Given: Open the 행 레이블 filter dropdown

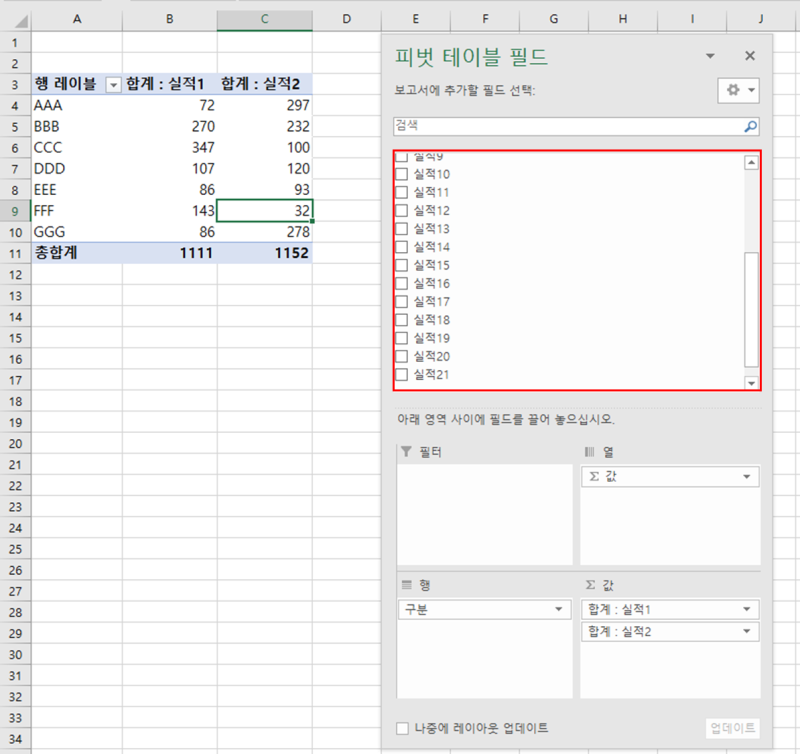Looking at the screenshot, I should coord(113,85).
